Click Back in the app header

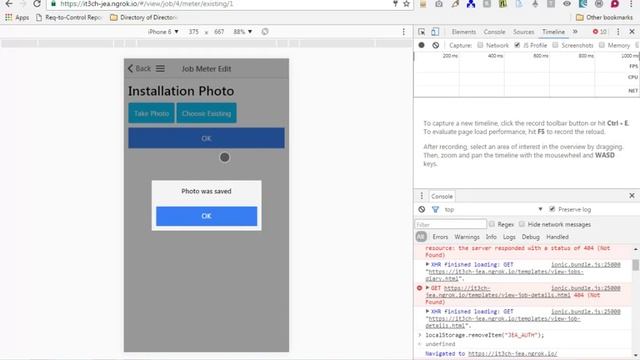(x=140, y=69)
